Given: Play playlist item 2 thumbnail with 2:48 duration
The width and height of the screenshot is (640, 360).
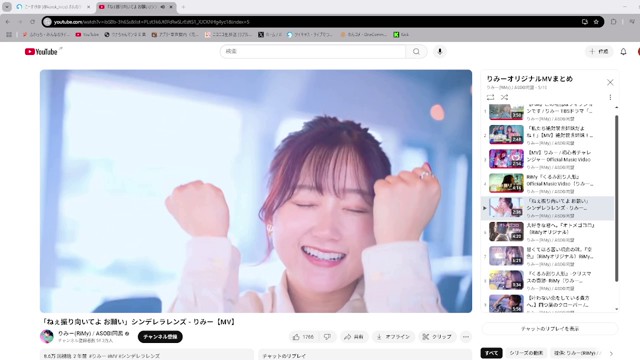Looking at the screenshot, I should [506, 135].
